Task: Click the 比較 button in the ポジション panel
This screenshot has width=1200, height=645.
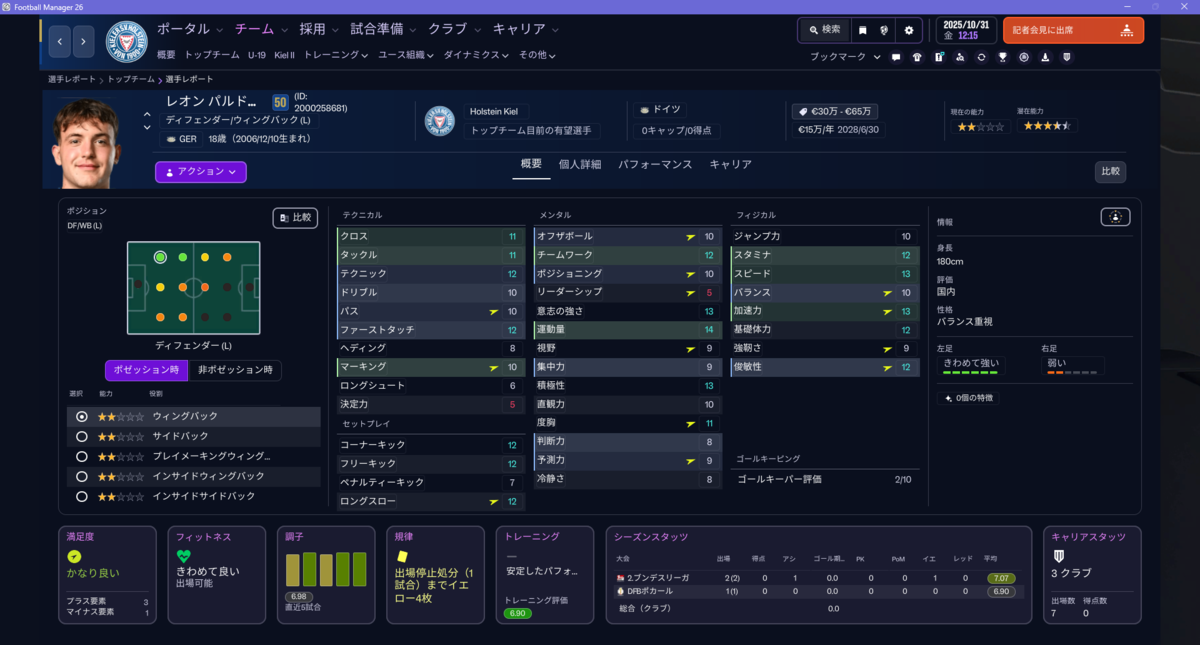Action: point(295,217)
